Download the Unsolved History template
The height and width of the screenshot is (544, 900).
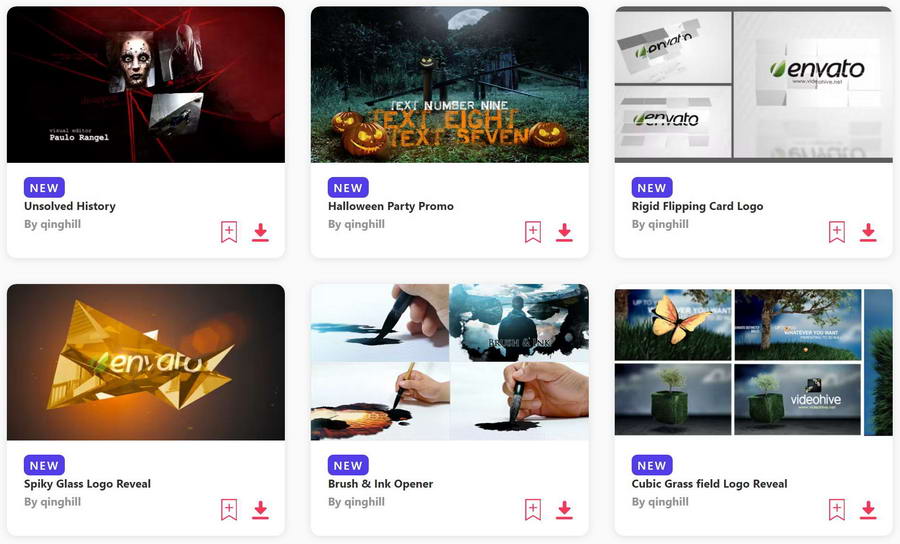pos(260,232)
